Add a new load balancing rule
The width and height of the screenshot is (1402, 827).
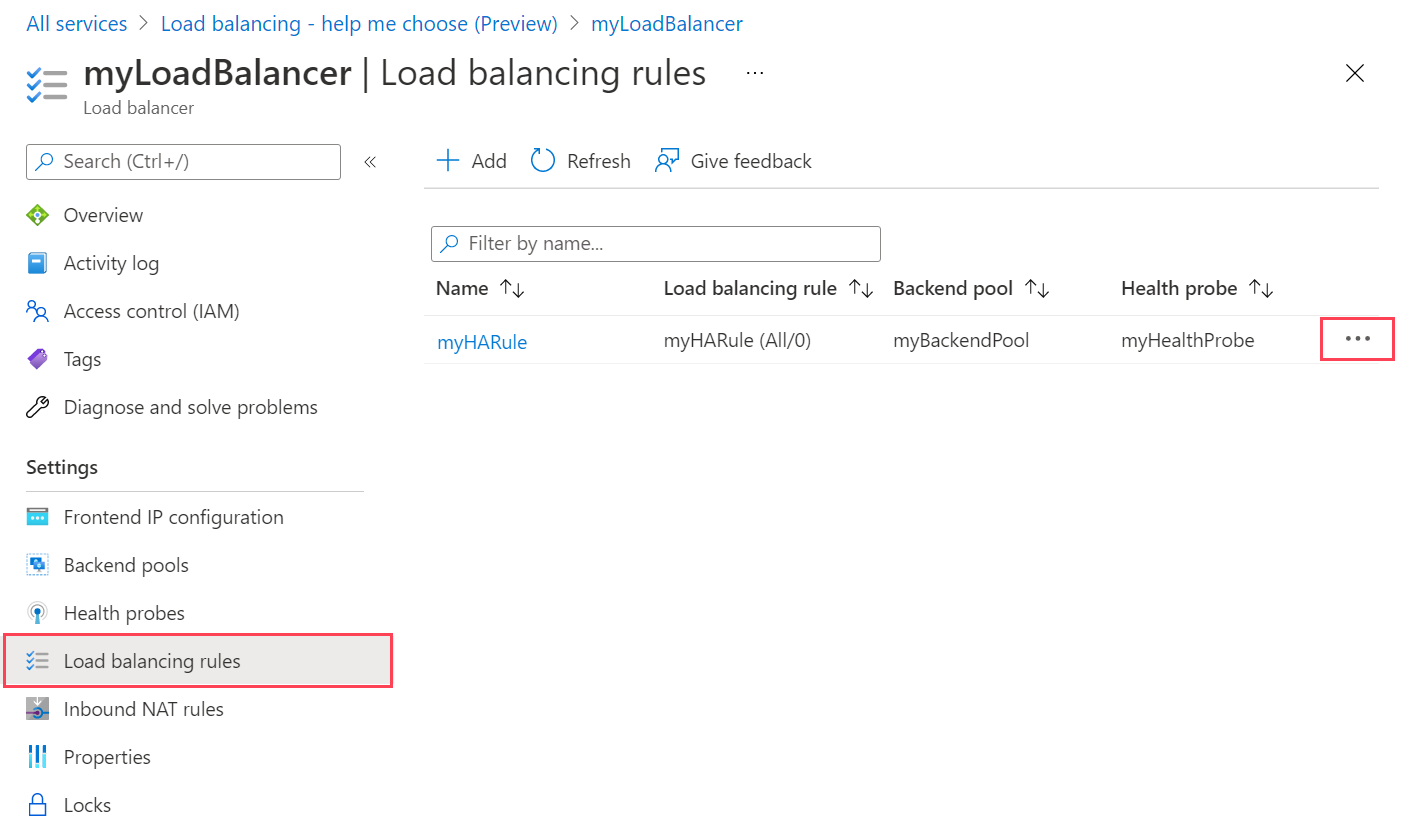(472, 161)
